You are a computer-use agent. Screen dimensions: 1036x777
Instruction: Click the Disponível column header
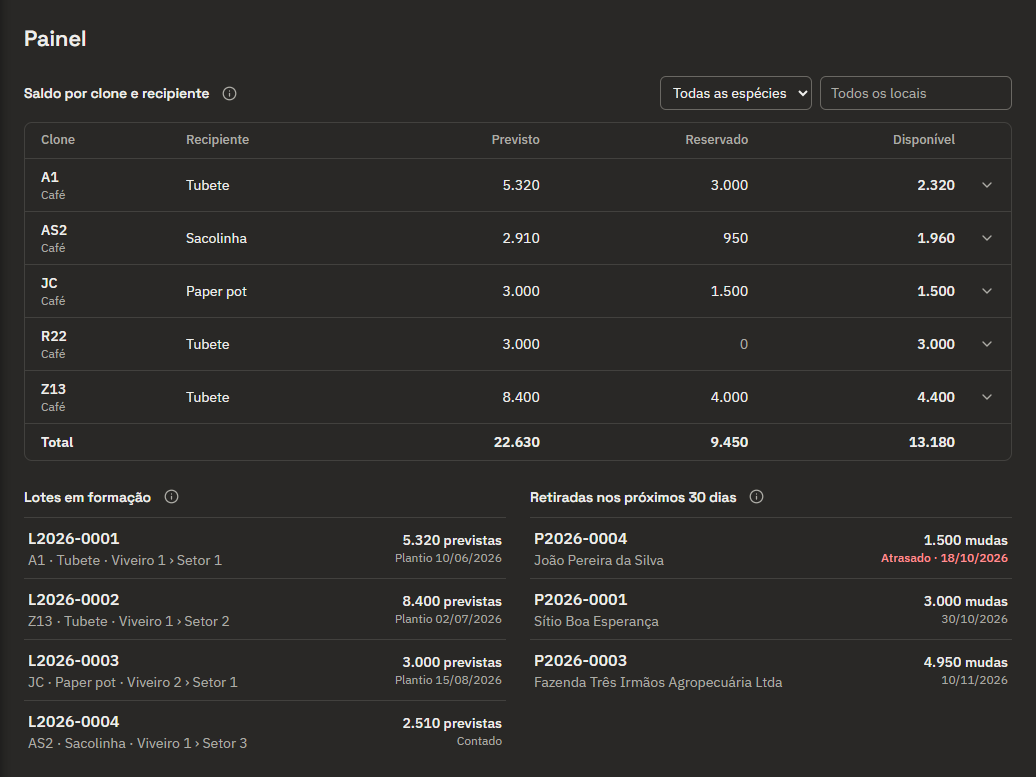924,139
